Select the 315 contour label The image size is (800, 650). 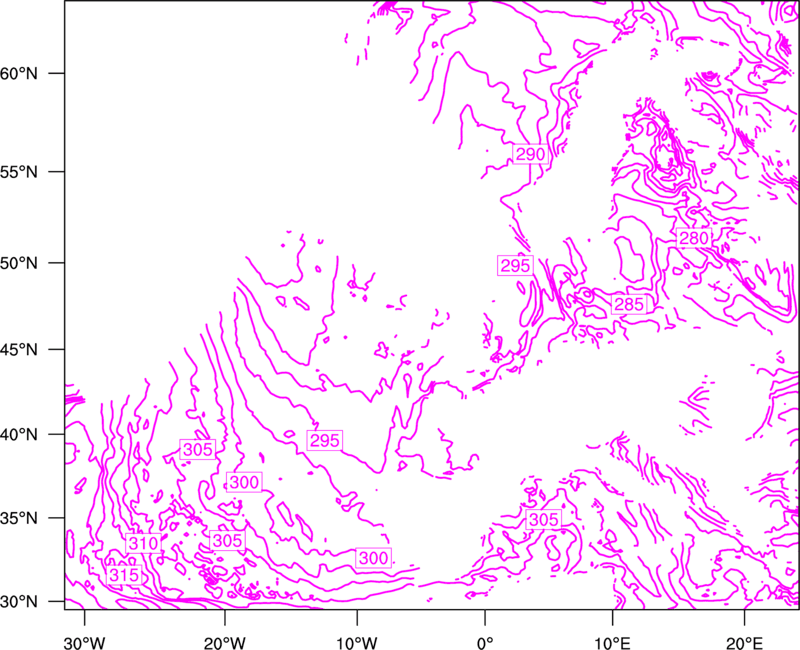(x=124, y=576)
